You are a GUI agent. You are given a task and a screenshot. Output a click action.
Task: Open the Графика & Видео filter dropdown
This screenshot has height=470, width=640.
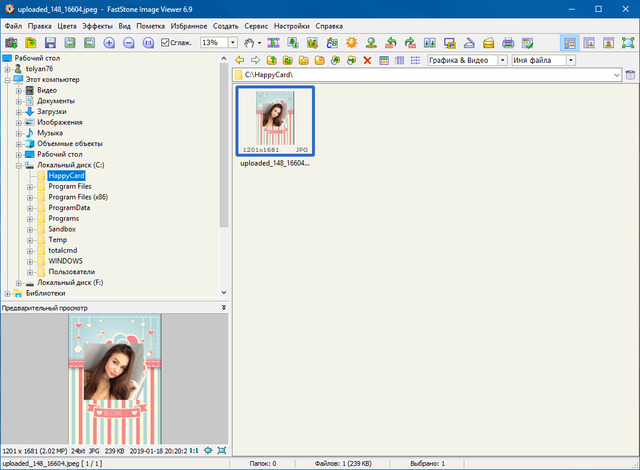(501, 60)
